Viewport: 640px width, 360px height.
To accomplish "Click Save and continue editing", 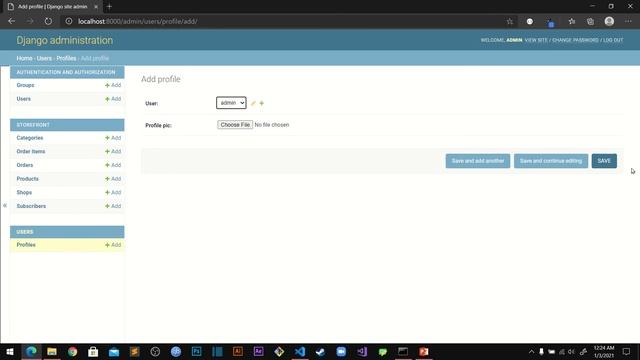I will (551, 161).
